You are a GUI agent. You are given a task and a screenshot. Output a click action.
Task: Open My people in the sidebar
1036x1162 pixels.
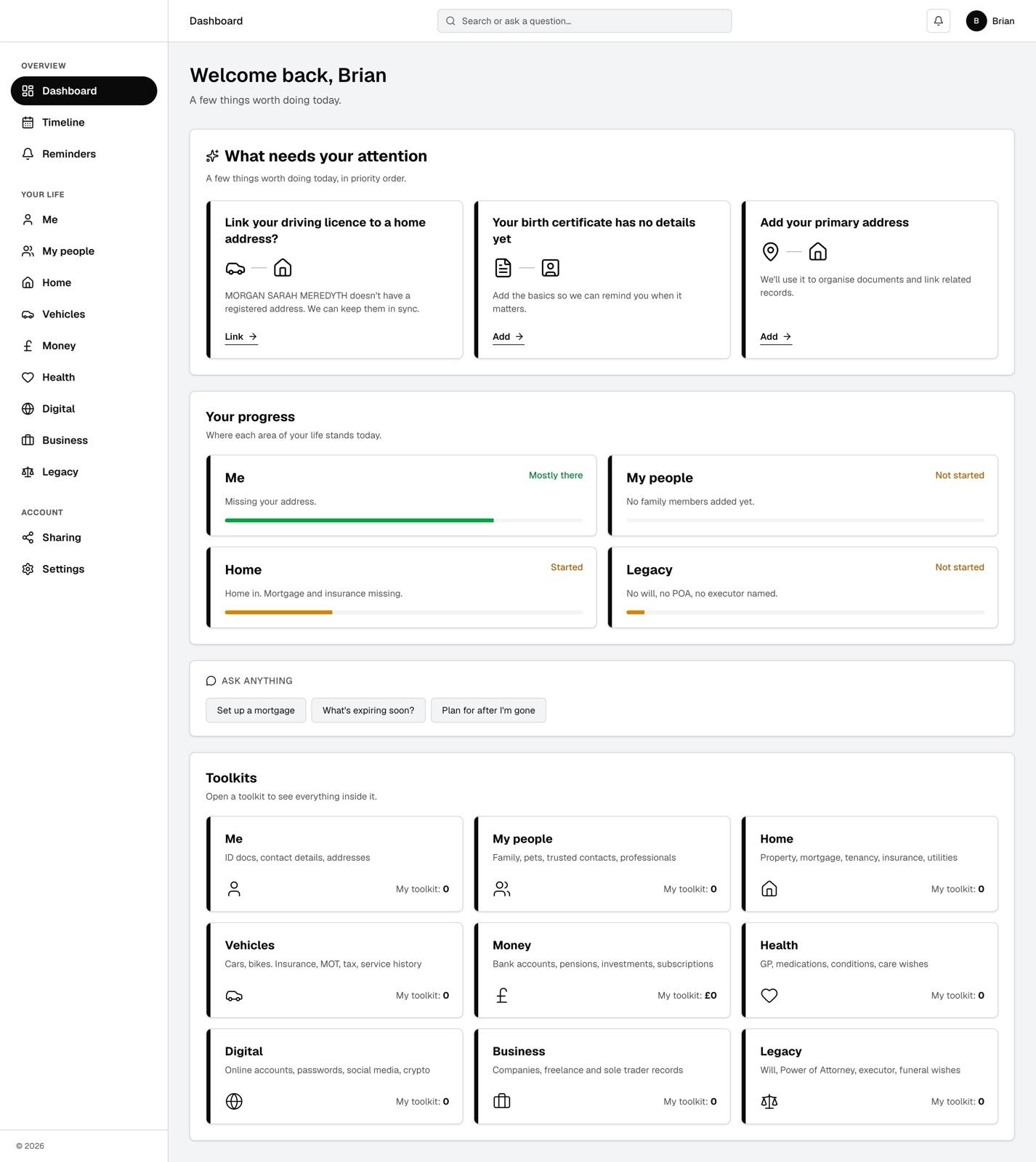(x=84, y=251)
